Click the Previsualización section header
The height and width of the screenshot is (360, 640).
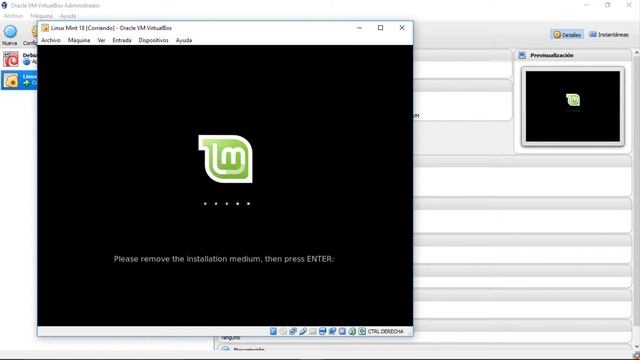(x=573, y=55)
